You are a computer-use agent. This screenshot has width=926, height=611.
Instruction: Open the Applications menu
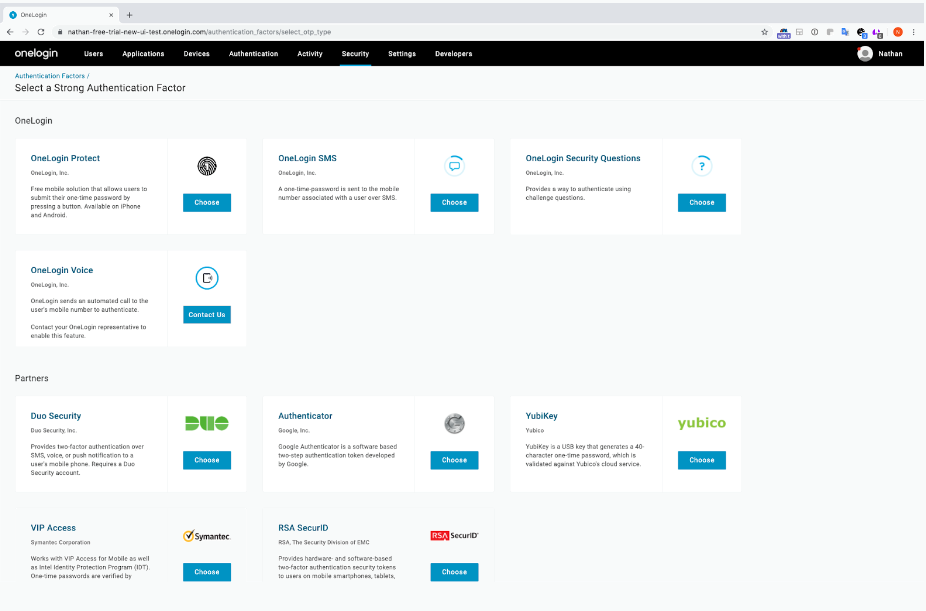143,54
